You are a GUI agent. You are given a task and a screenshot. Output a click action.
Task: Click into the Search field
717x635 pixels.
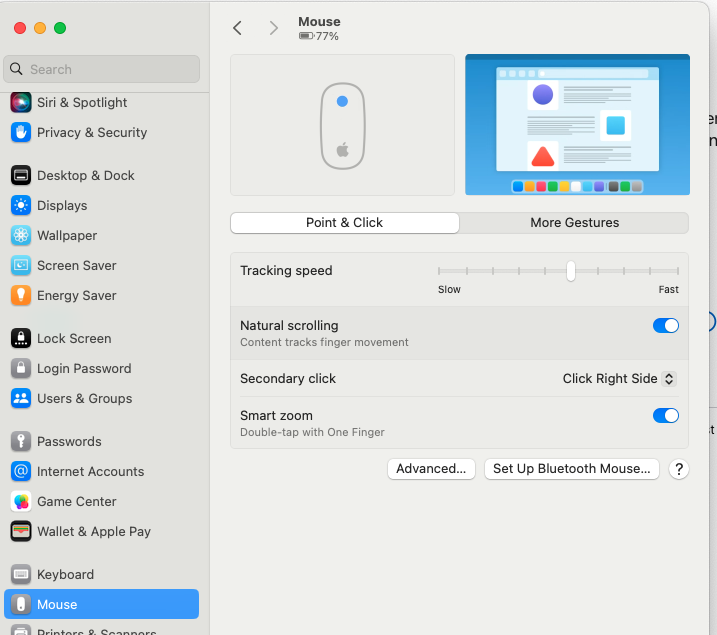(x=102, y=69)
